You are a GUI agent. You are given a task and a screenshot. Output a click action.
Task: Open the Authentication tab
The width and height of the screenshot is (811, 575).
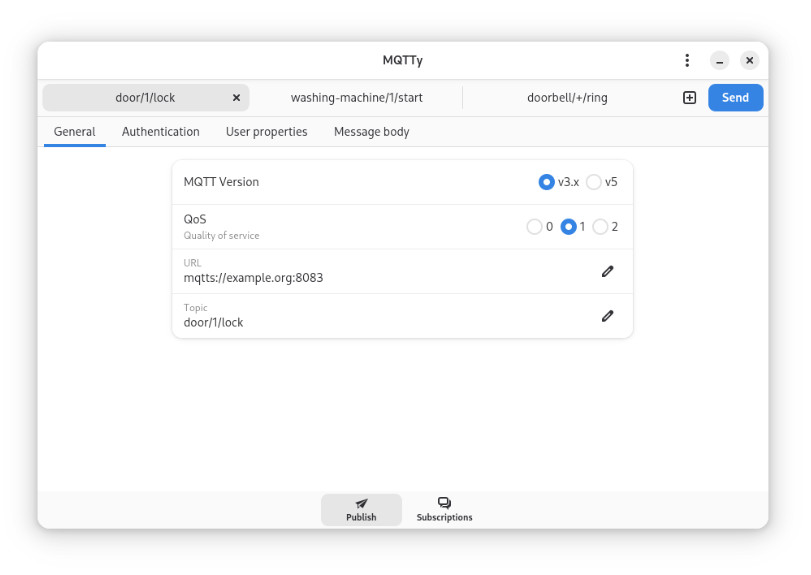[160, 132]
